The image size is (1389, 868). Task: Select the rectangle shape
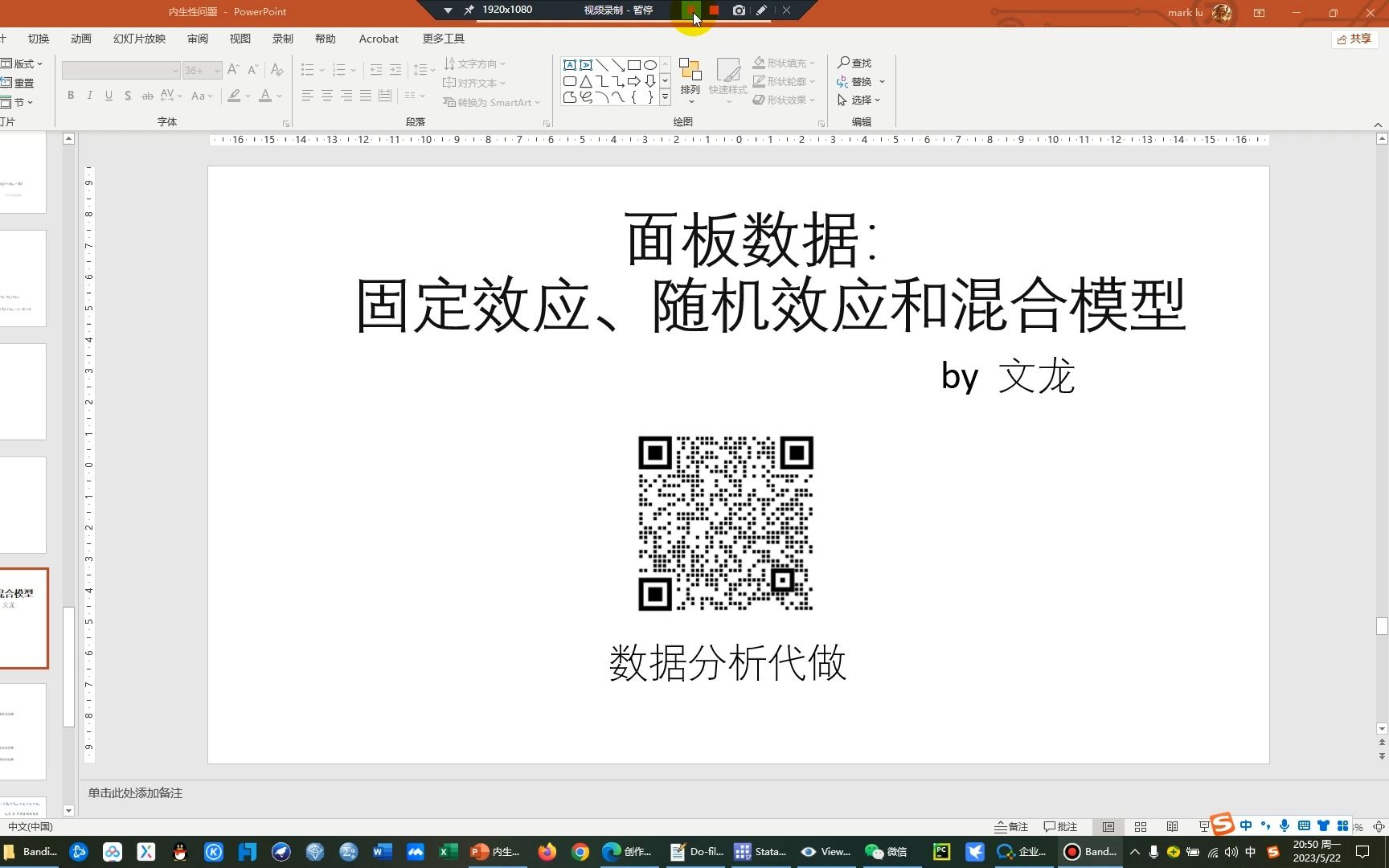(634, 65)
